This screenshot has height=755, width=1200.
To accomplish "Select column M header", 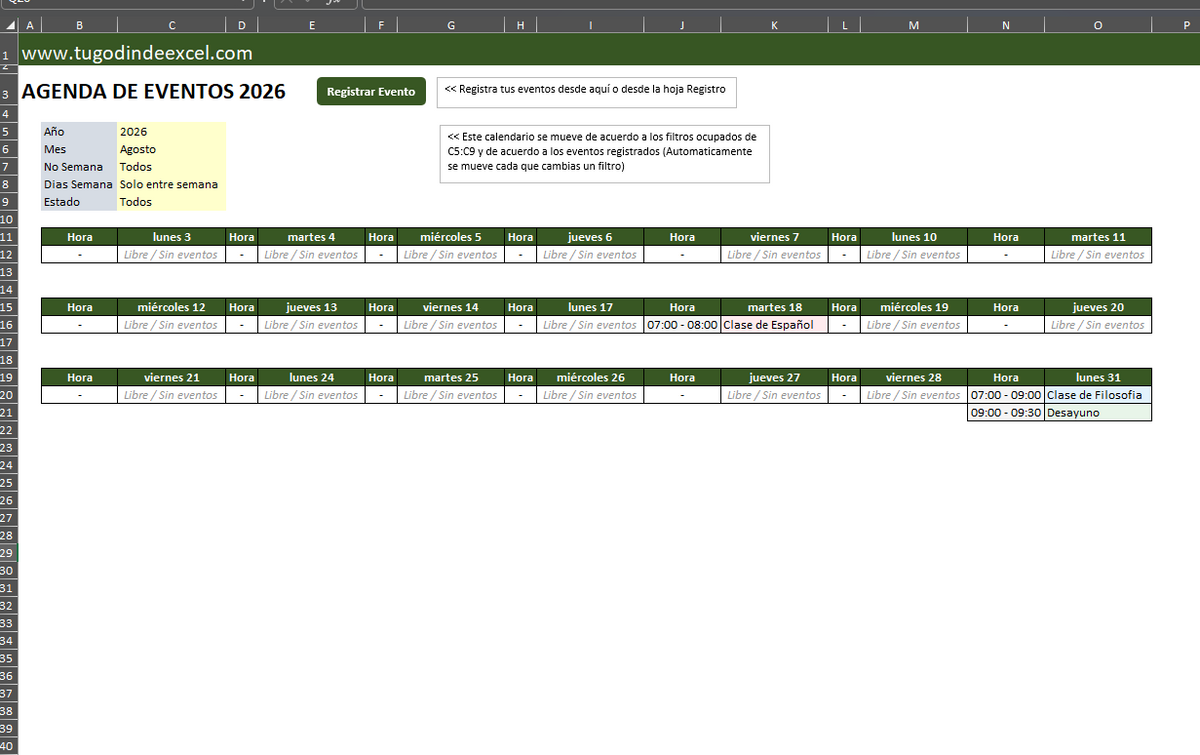I will (x=914, y=26).
